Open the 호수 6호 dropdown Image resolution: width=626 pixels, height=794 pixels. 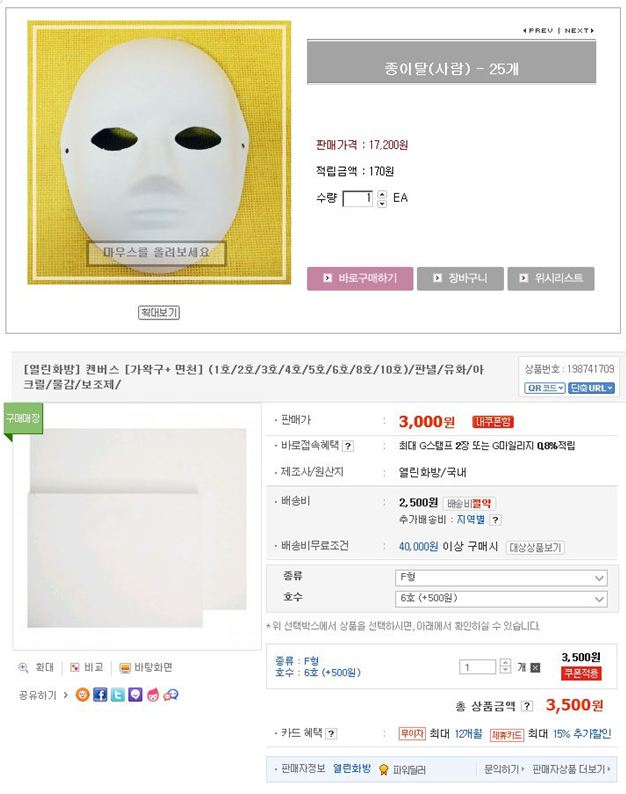pos(501,599)
